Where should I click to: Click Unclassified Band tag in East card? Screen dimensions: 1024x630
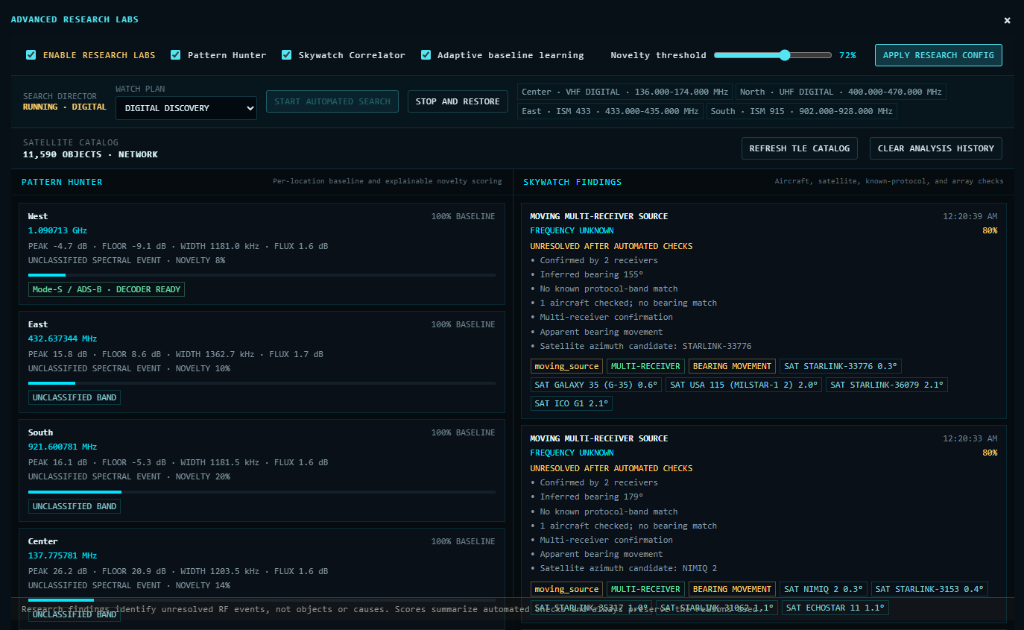coord(74,398)
